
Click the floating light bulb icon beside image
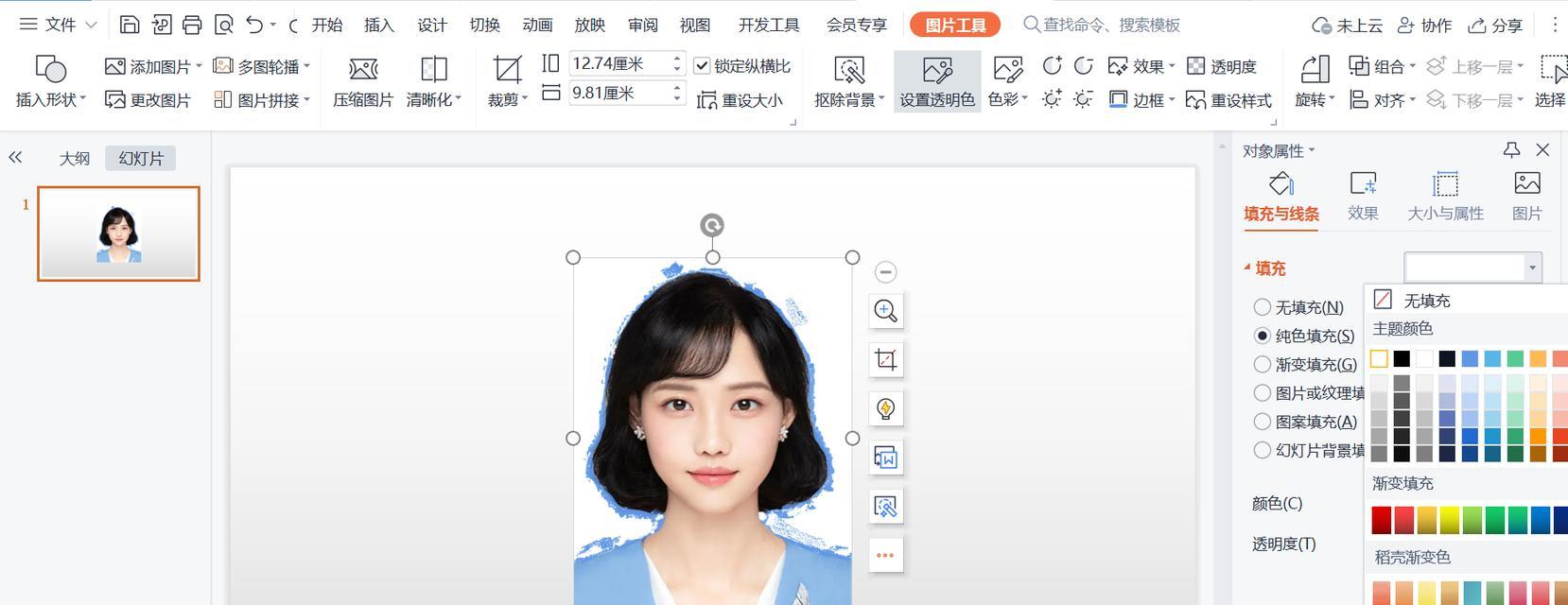[x=886, y=408]
